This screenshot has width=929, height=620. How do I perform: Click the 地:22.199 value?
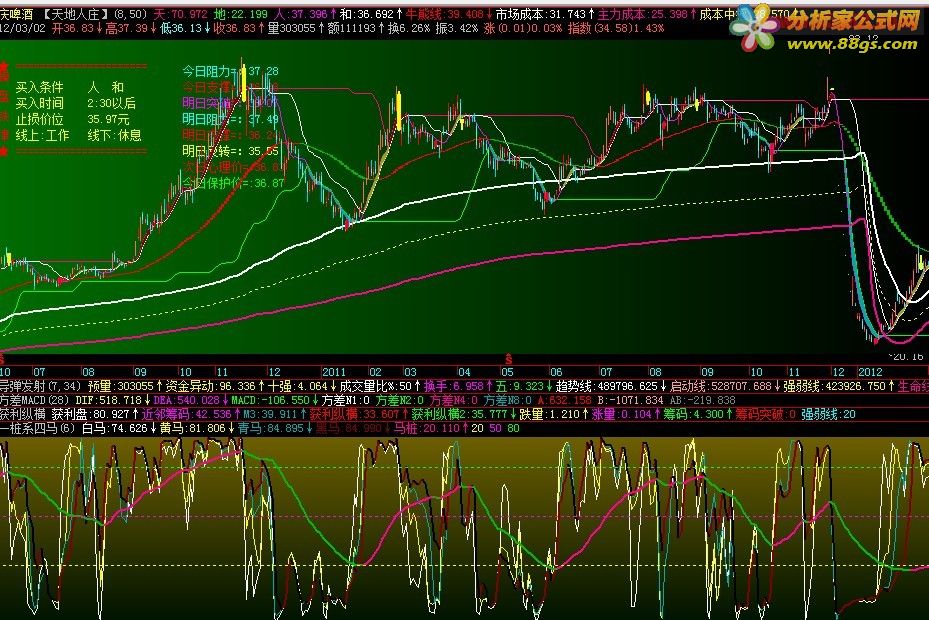point(241,14)
